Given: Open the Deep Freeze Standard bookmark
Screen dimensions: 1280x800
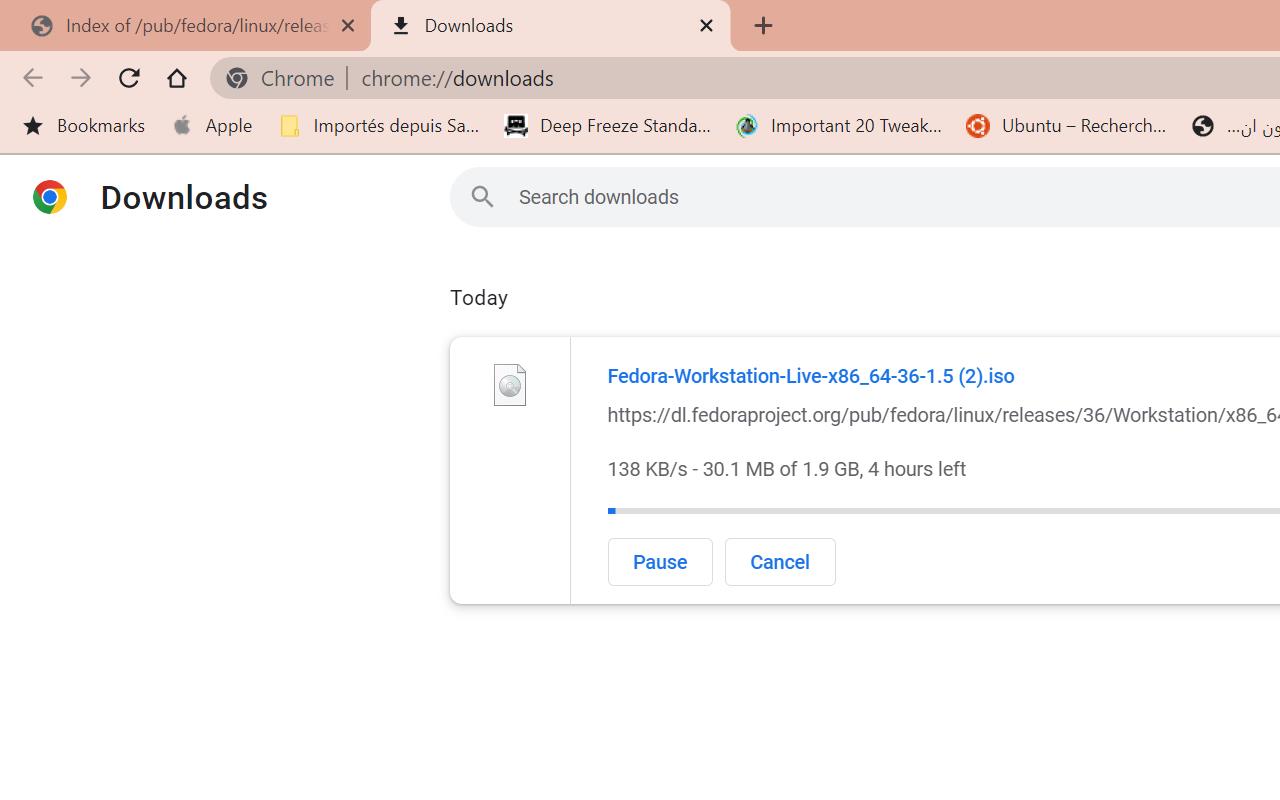Looking at the screenshot, I should pyautogui.click(x=608, y=126).
